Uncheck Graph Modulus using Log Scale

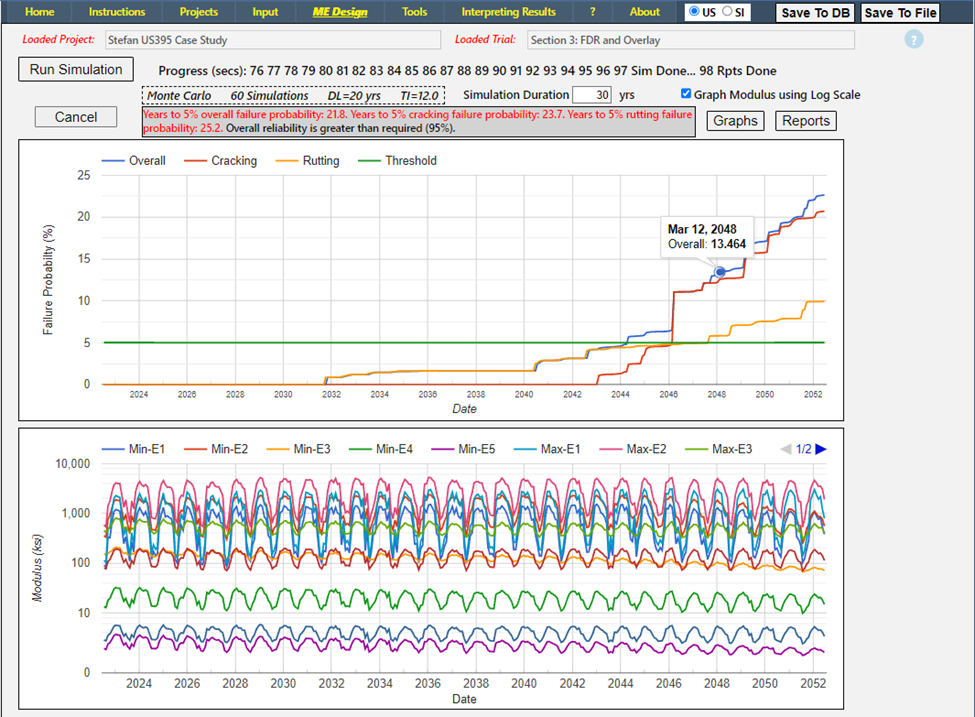tap(685, 95)
